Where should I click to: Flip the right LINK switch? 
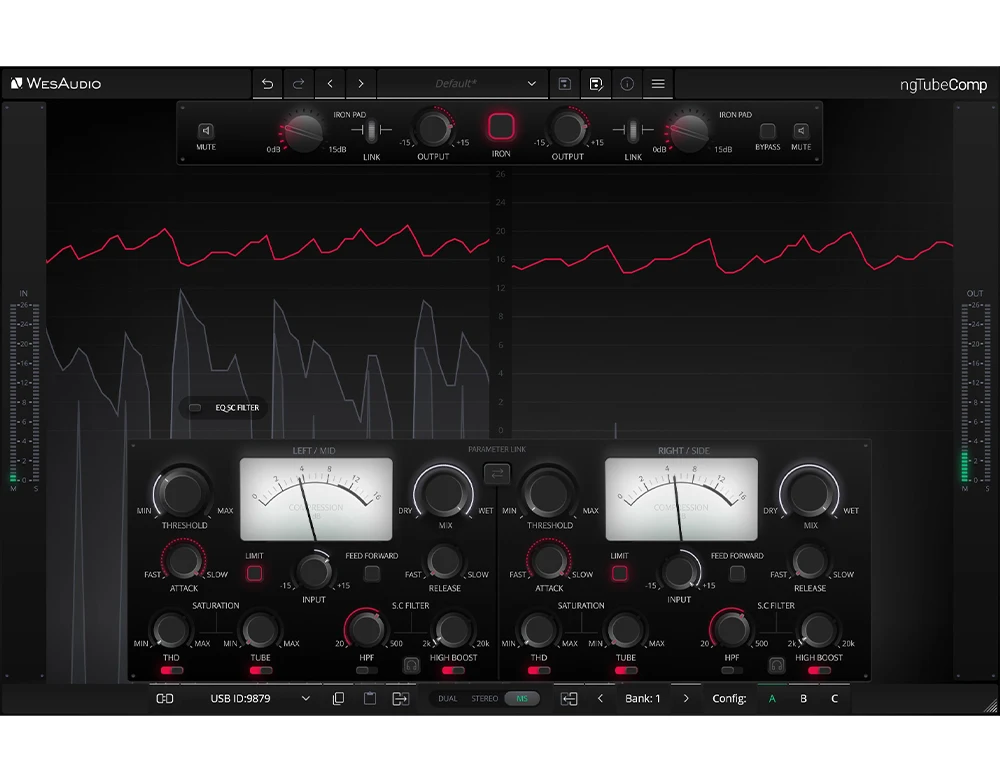[633, 131]
